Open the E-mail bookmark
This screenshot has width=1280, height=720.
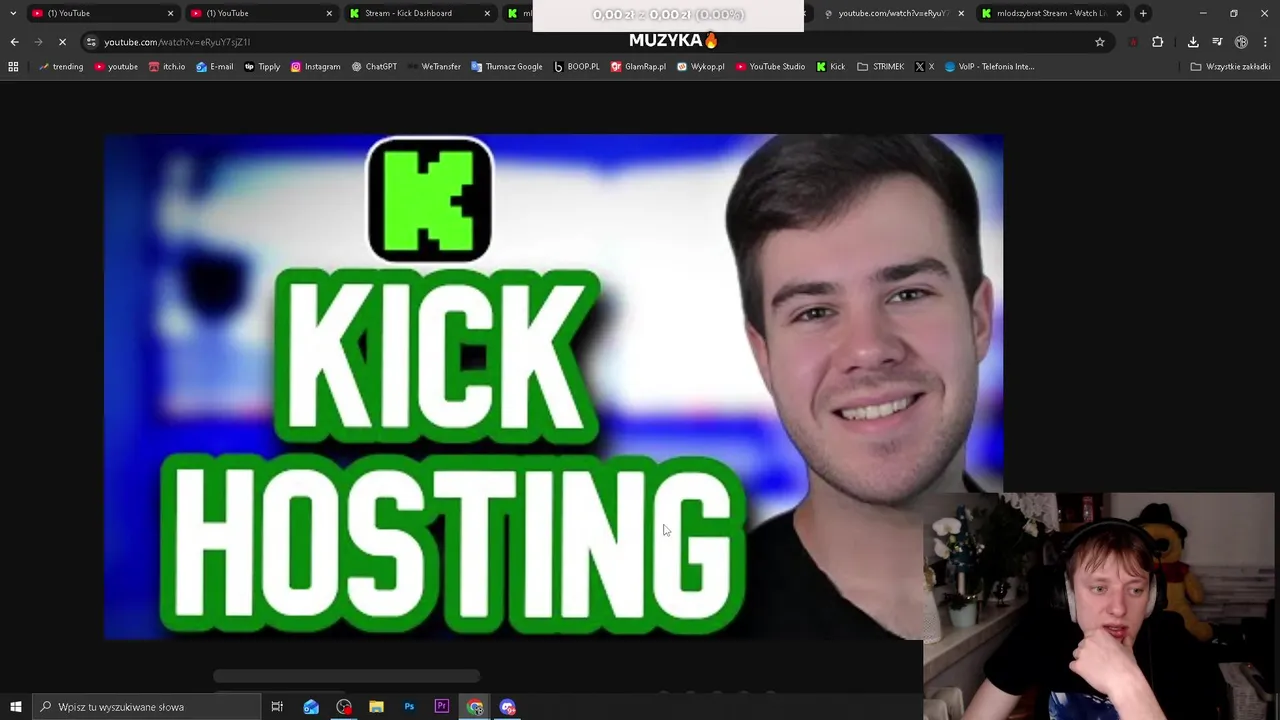(215, 67)
